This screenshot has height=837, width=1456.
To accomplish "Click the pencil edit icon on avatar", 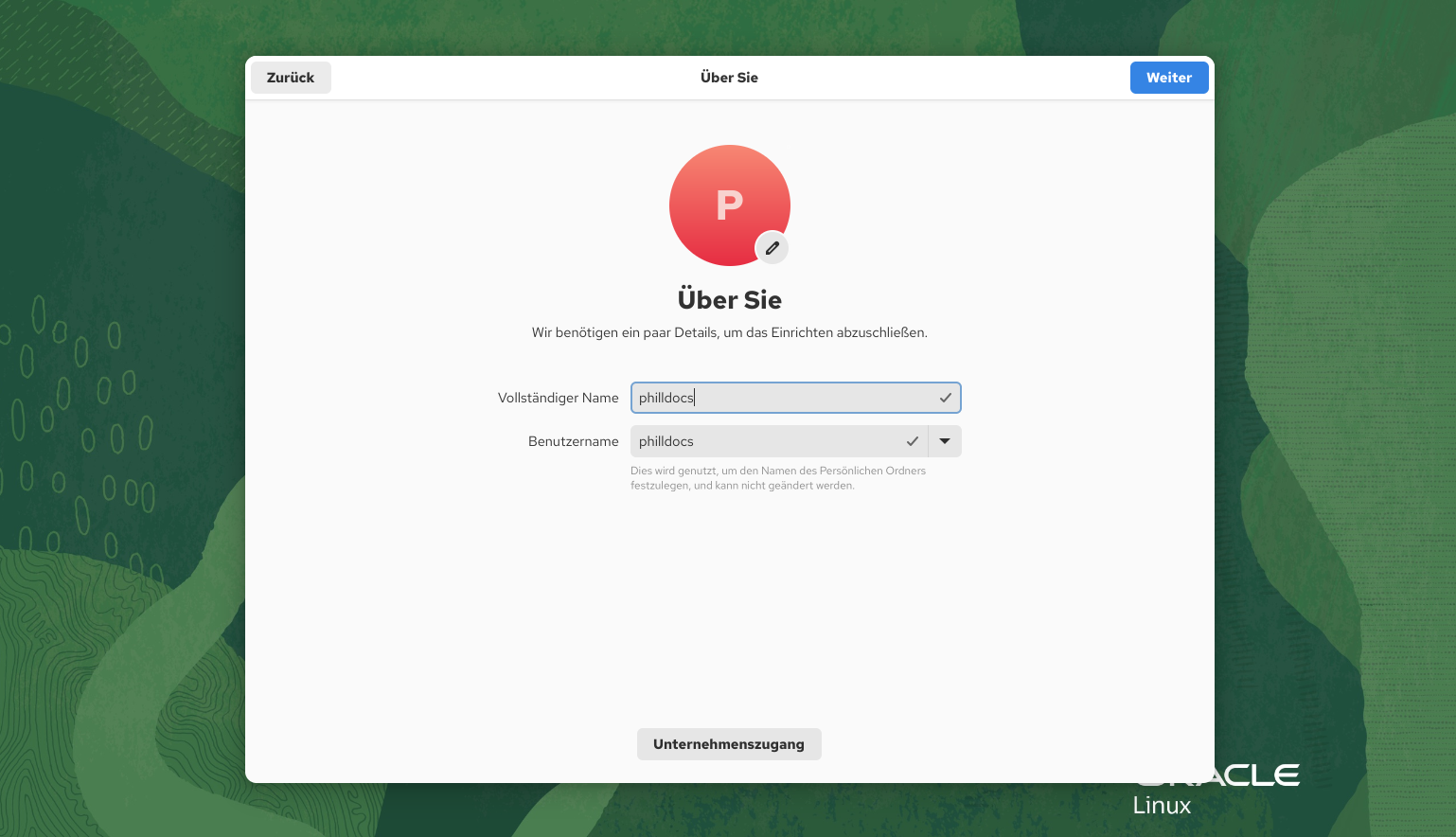I will pos(772,248).
